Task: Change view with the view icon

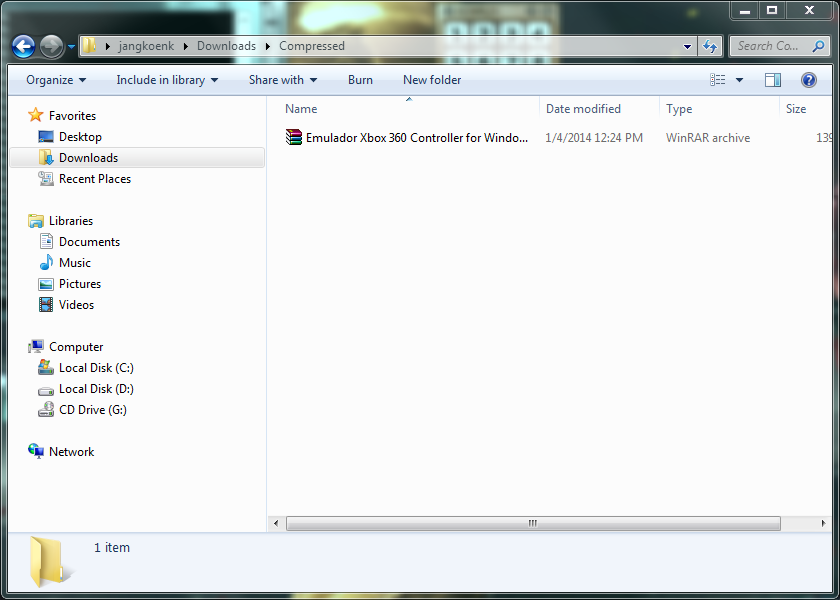Action: click(718, 80)
